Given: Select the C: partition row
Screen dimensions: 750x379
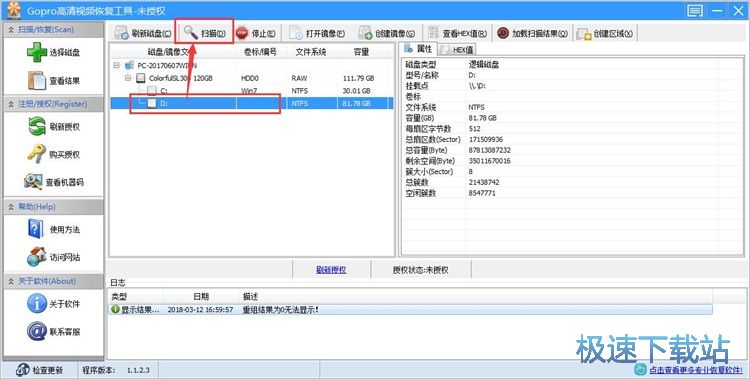Looking at the screenshot, I should (x=252, y=90).
